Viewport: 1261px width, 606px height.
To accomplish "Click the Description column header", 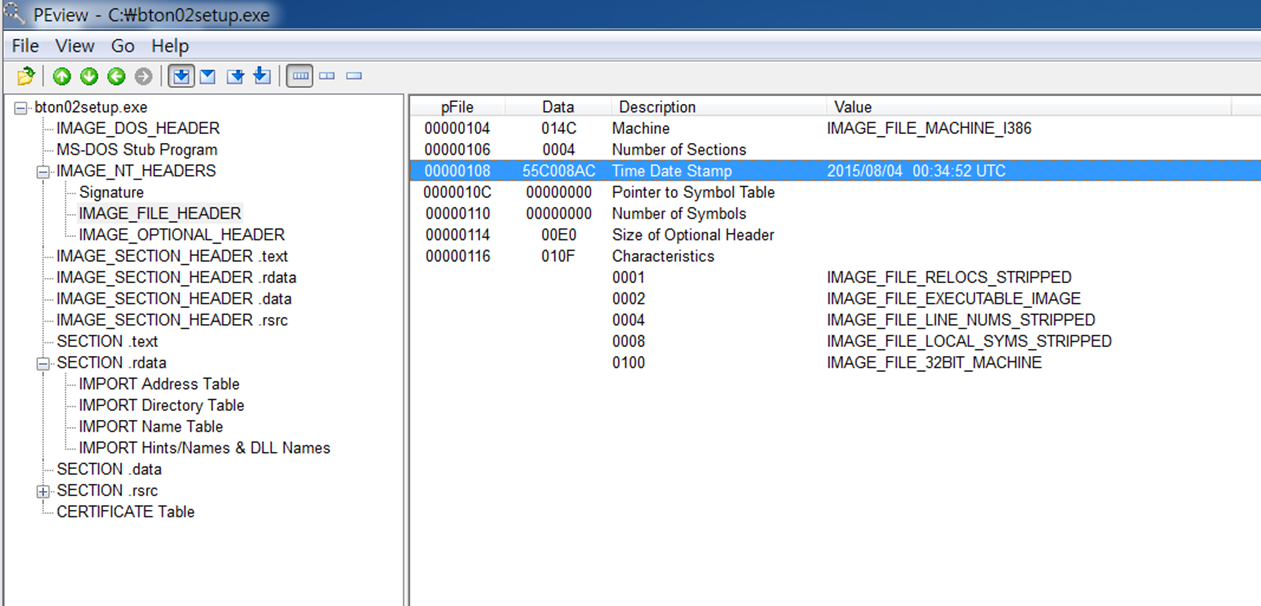I will 718,107.
